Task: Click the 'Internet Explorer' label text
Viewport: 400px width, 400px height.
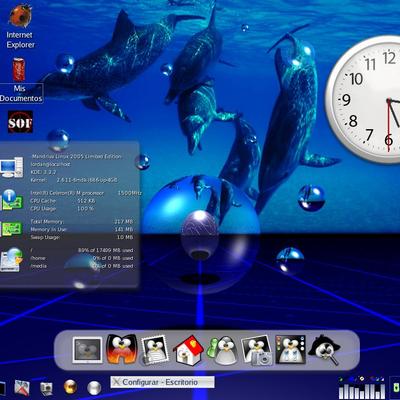Action: tap(20, 40)
